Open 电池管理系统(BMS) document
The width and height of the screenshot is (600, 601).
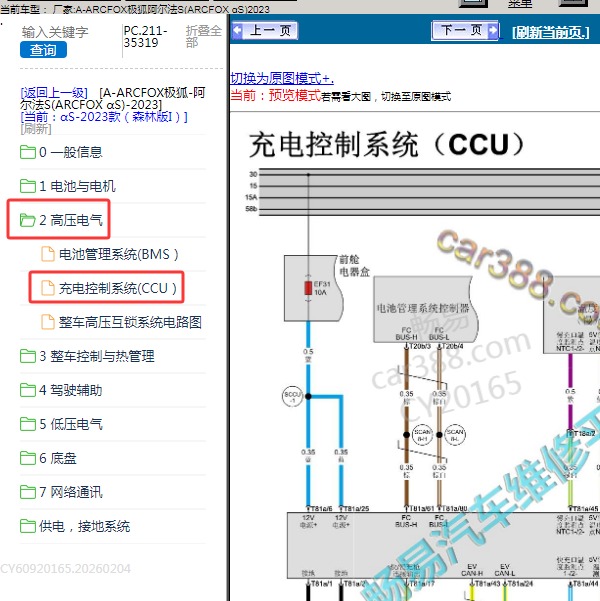coord(118,254)
